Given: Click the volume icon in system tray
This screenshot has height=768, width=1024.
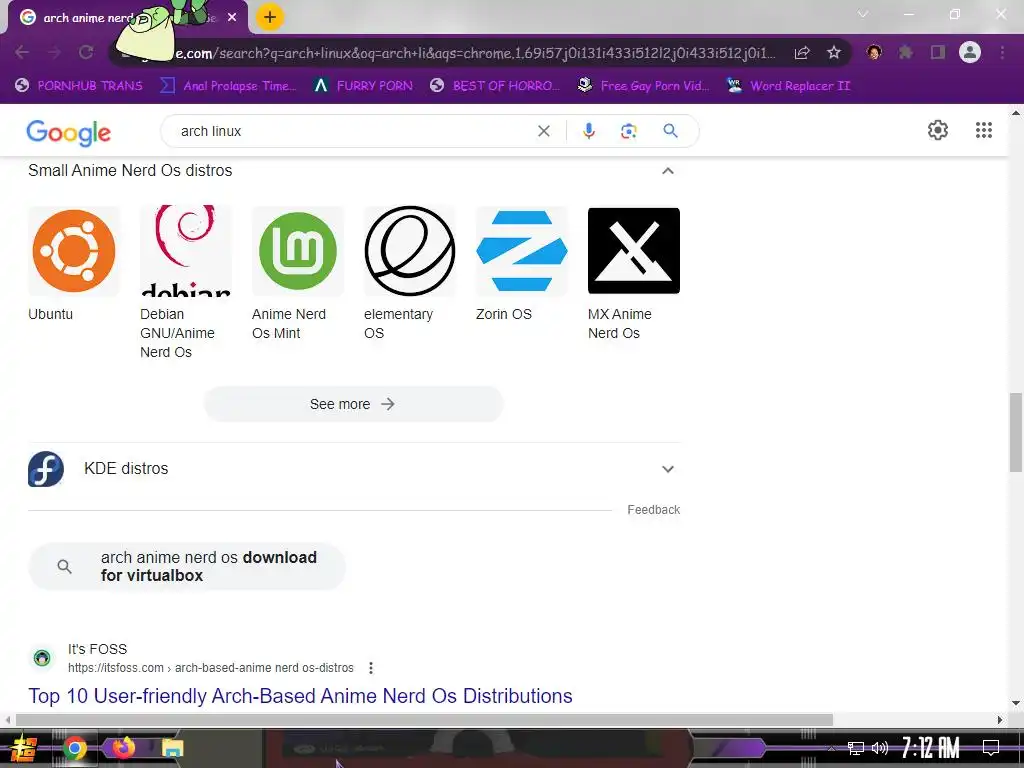Looking at the screenshot, I should click(880, 748).
